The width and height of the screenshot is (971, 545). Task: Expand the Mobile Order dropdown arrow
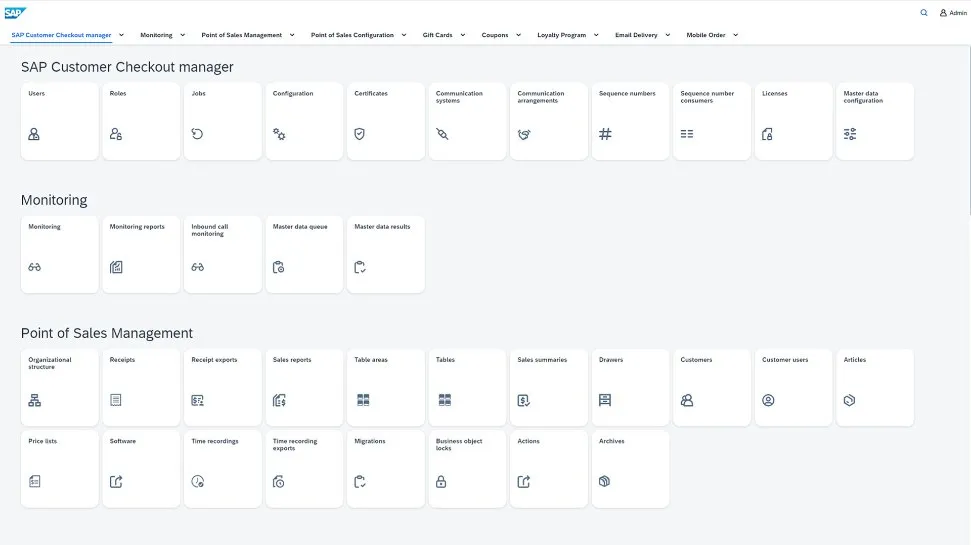pyautogui.click(x=736, y=35)
